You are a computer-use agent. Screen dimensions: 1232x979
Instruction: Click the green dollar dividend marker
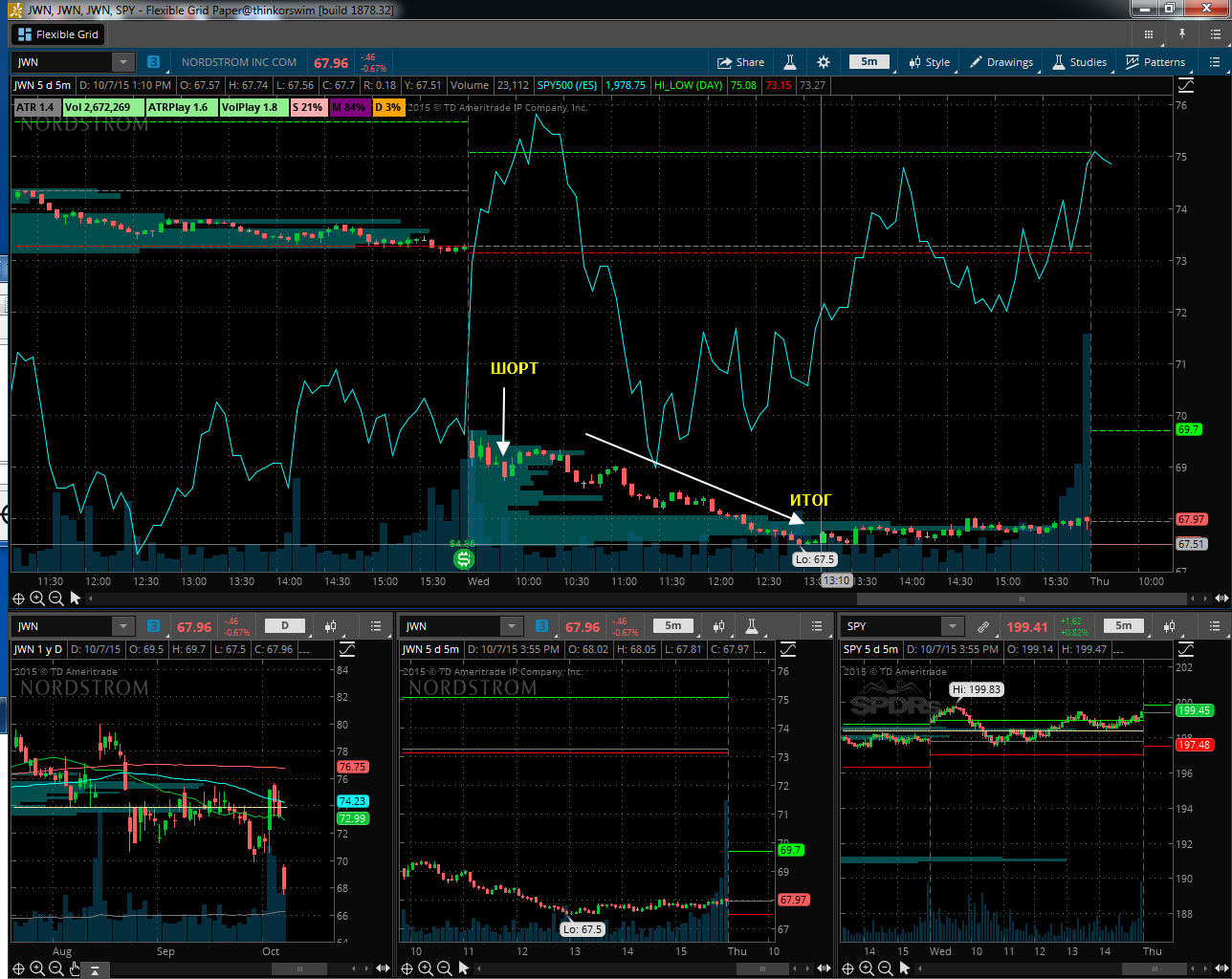(x=463, y=559)
